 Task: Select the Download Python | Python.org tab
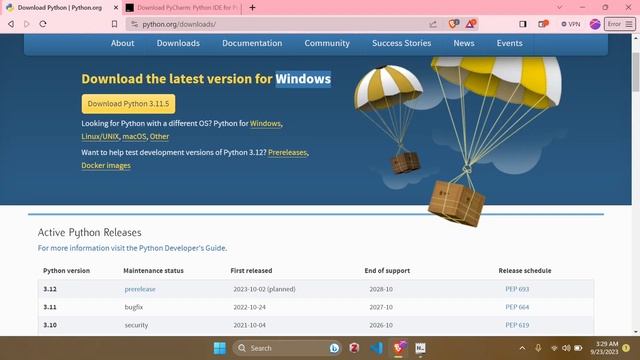(60, 7)
